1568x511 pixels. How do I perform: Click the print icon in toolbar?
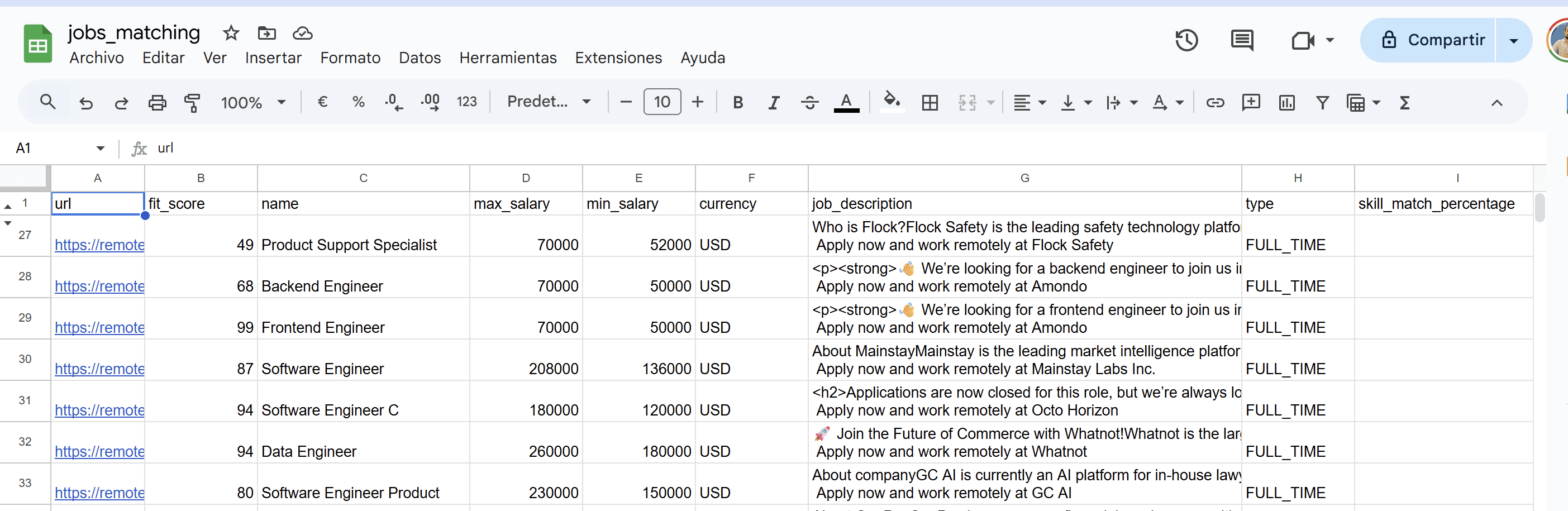157,102
